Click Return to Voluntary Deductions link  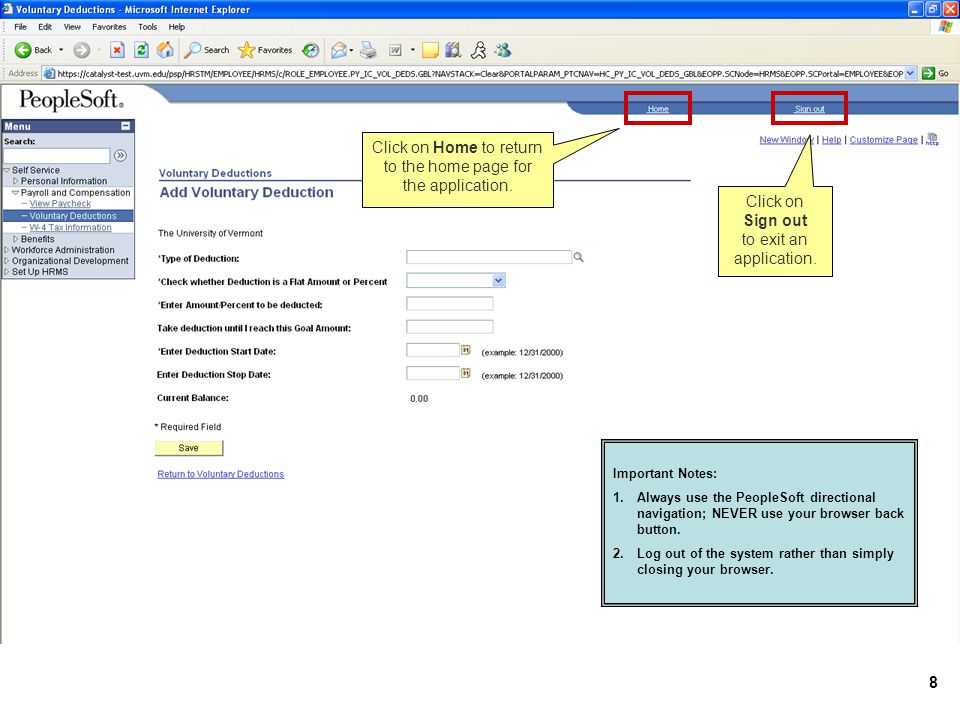coord(220,474)
